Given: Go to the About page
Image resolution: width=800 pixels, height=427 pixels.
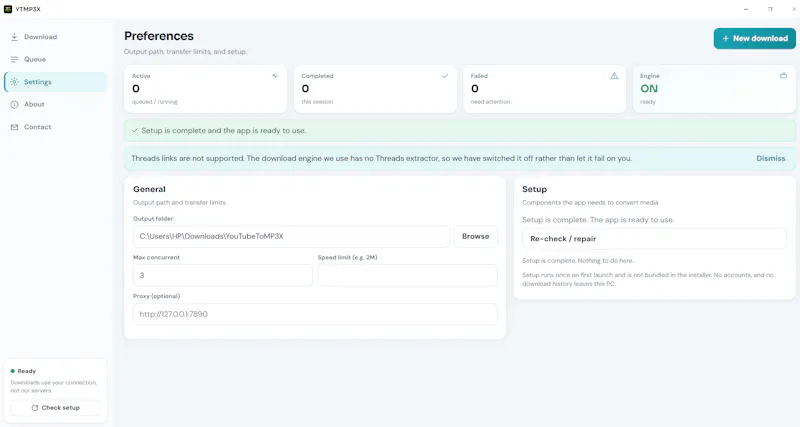Looking at the screenshot, I should pyautogui.click(x=55, y=105).
